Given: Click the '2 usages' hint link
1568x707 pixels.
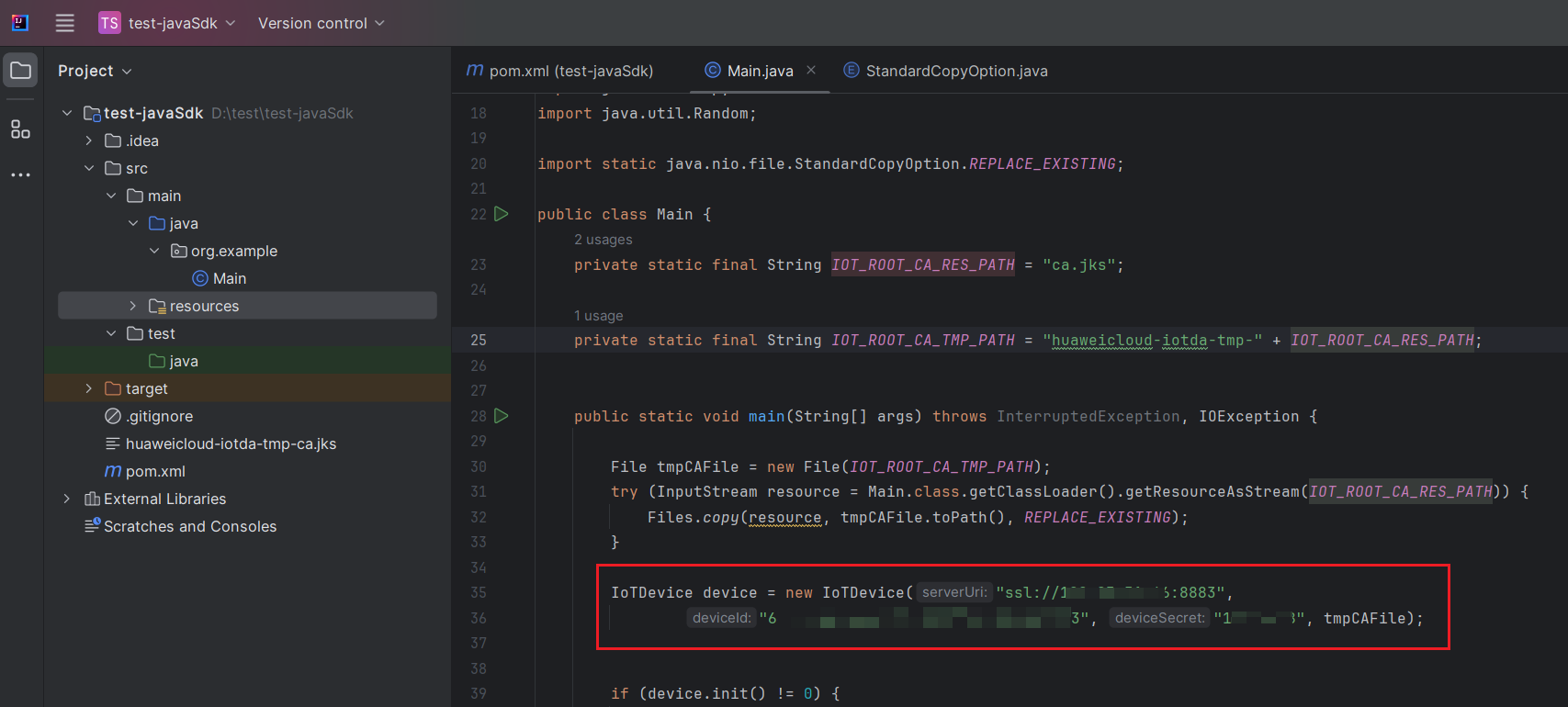Looking at the screenshot, I should click(x=604, y=240).
